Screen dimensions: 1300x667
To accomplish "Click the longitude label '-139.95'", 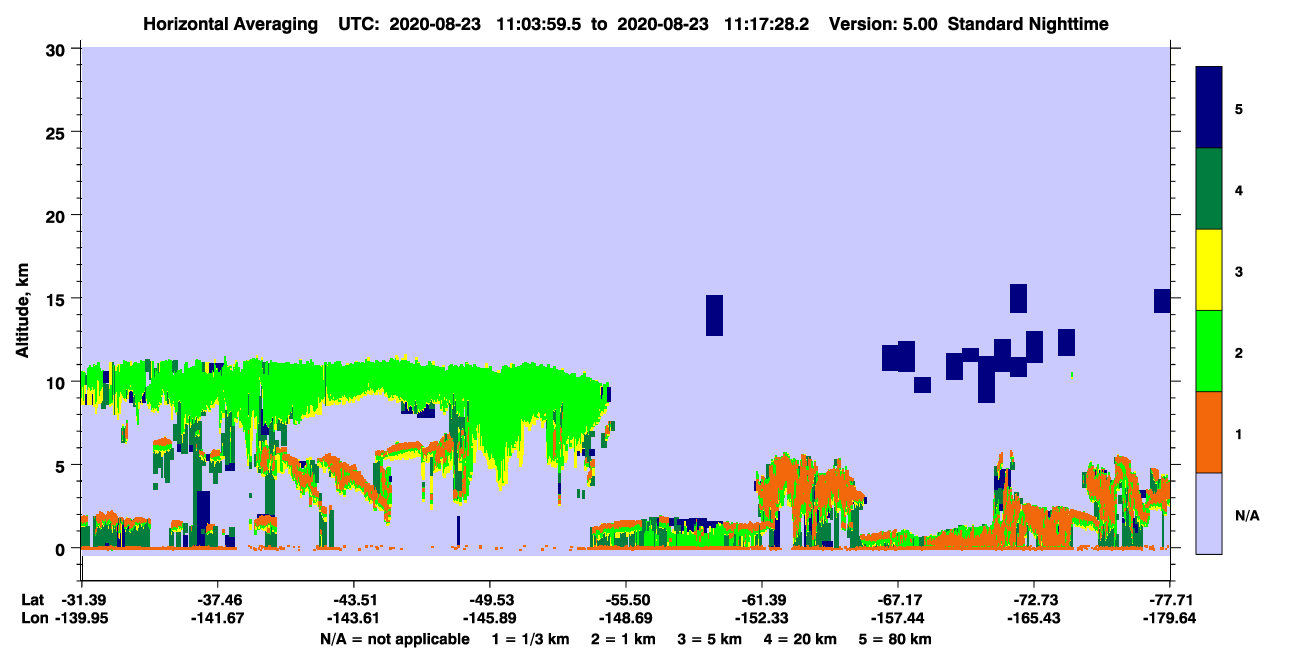I will click(x=81, y=618).
